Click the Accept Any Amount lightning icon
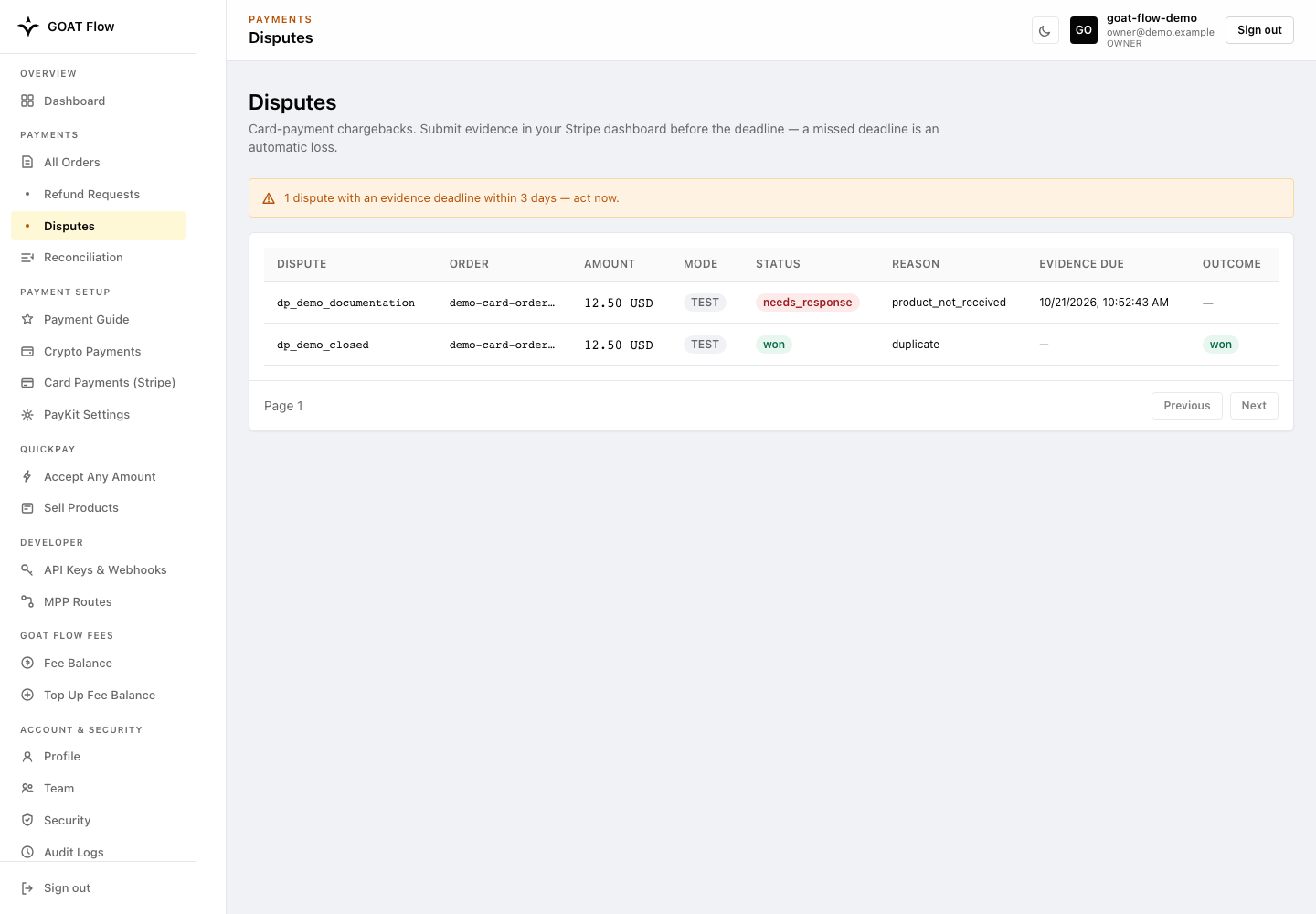Image resolution: width=1316 pixels, height=914 pixels. (27, 476)
